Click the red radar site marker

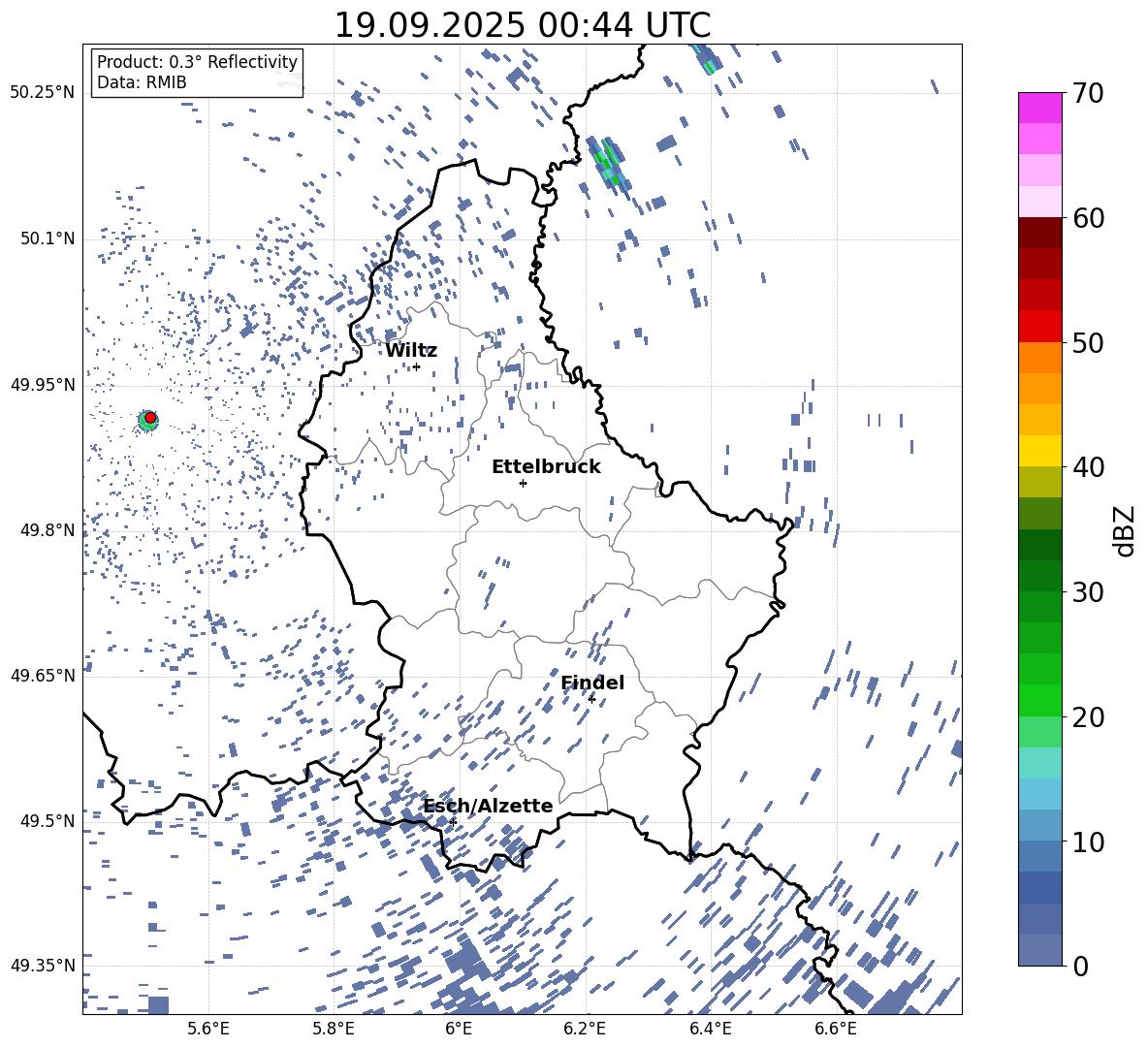pos(150,418)
